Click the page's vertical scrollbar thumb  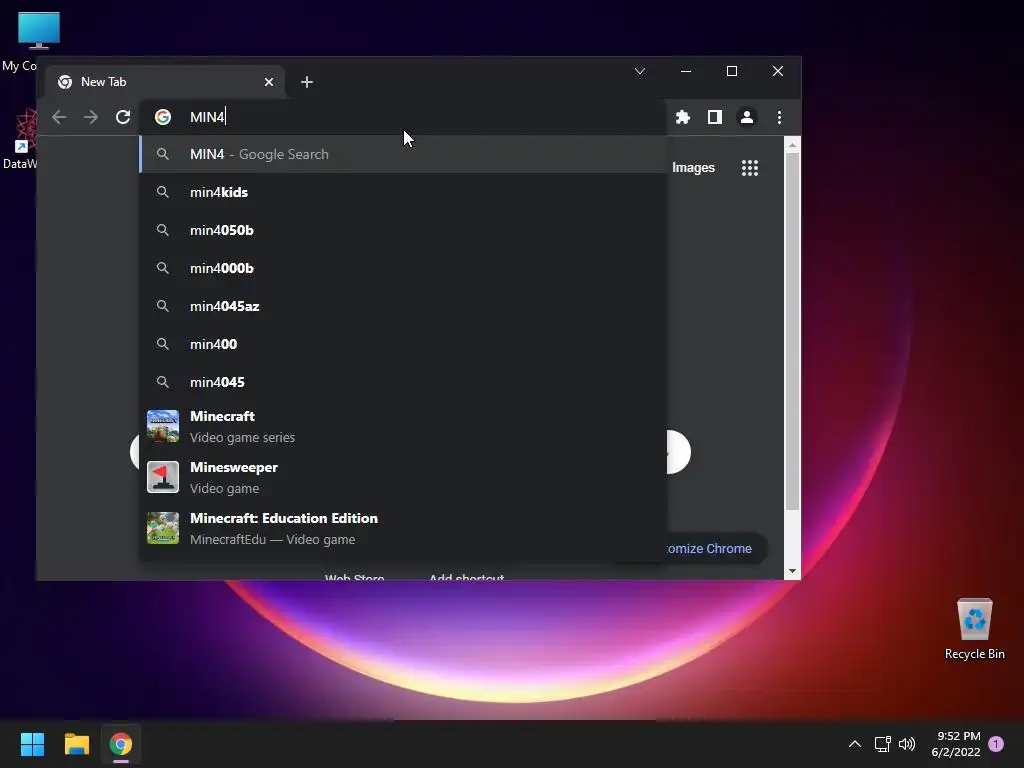click(792, 331)
